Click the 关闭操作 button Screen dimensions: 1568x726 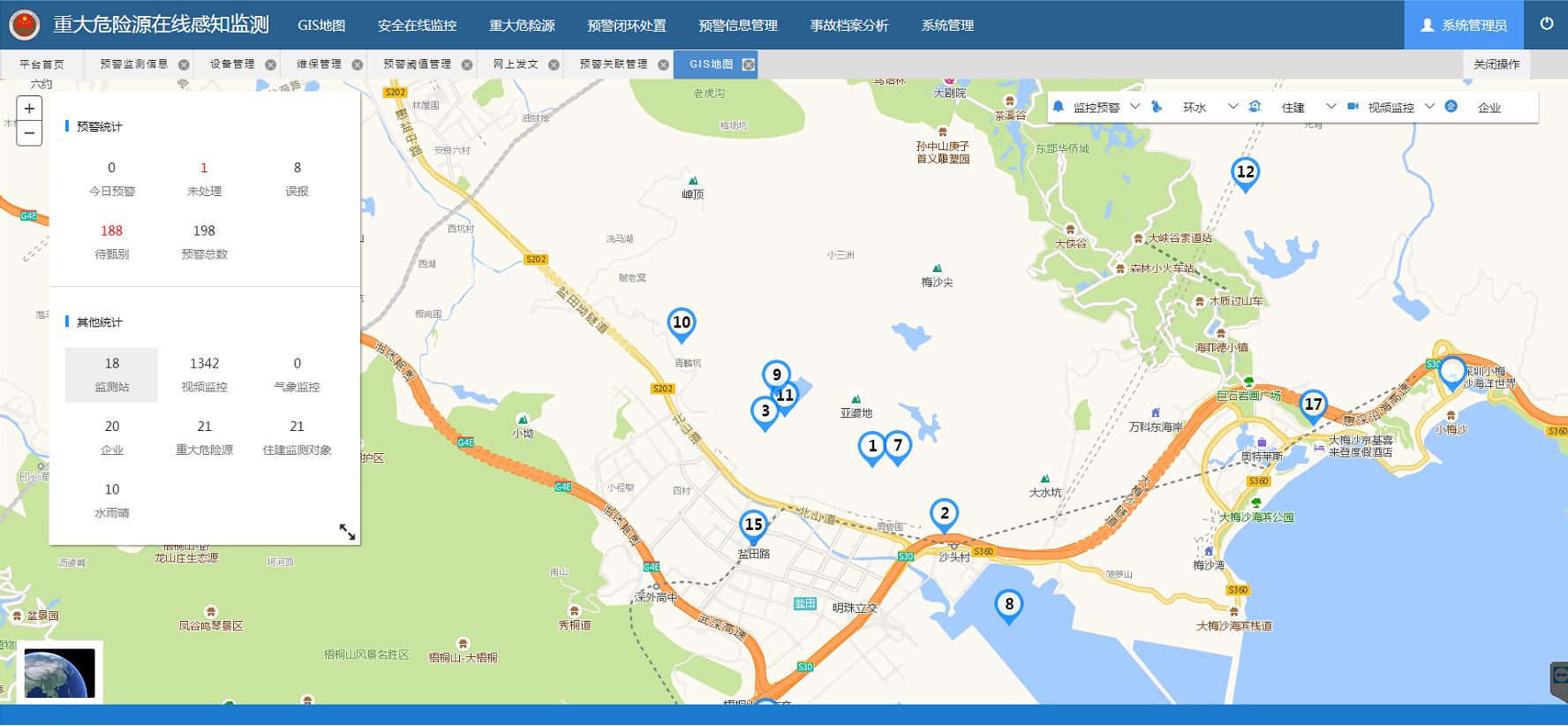pyautogui.click(x=1496, y=64)
